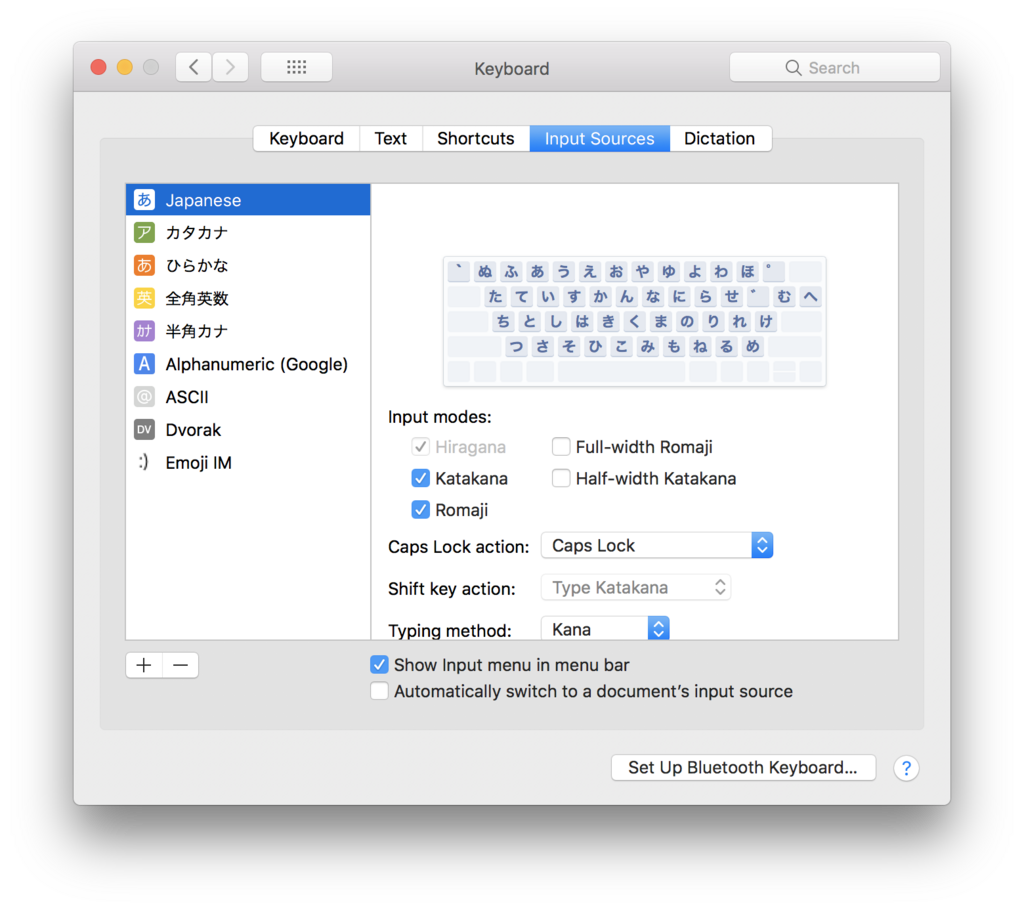The height and width of the screenshot is (910, 1024).
Task: Switch to the Text tab
Action: (391, 138)
